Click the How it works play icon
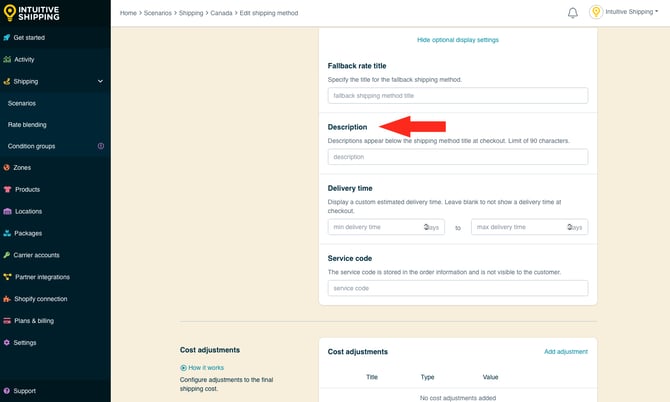Screen dimensions: 670x402 coord(183,368)
